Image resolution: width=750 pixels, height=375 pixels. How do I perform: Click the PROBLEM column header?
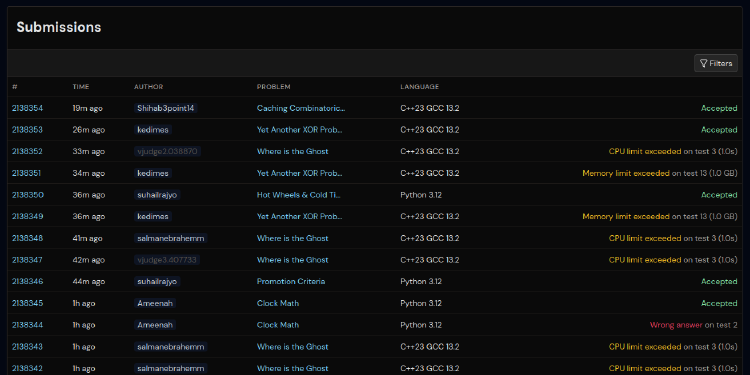pyautogui.click(x=274, y=87)
